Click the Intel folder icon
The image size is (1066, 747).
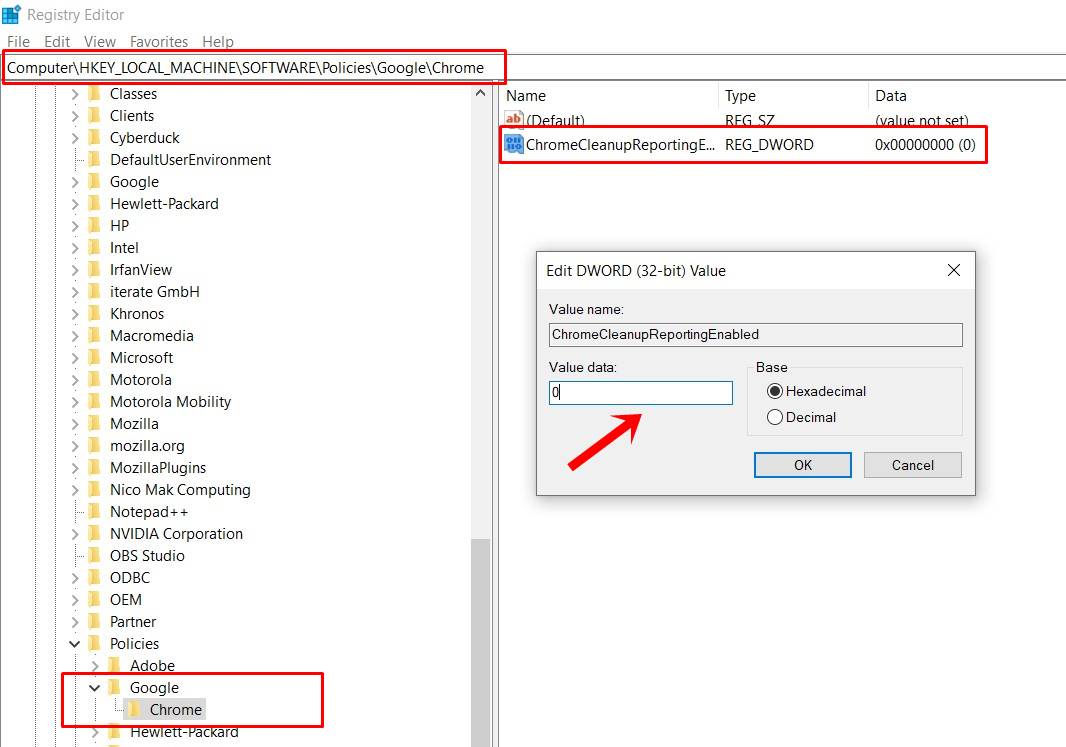click(x=94, y=248)
